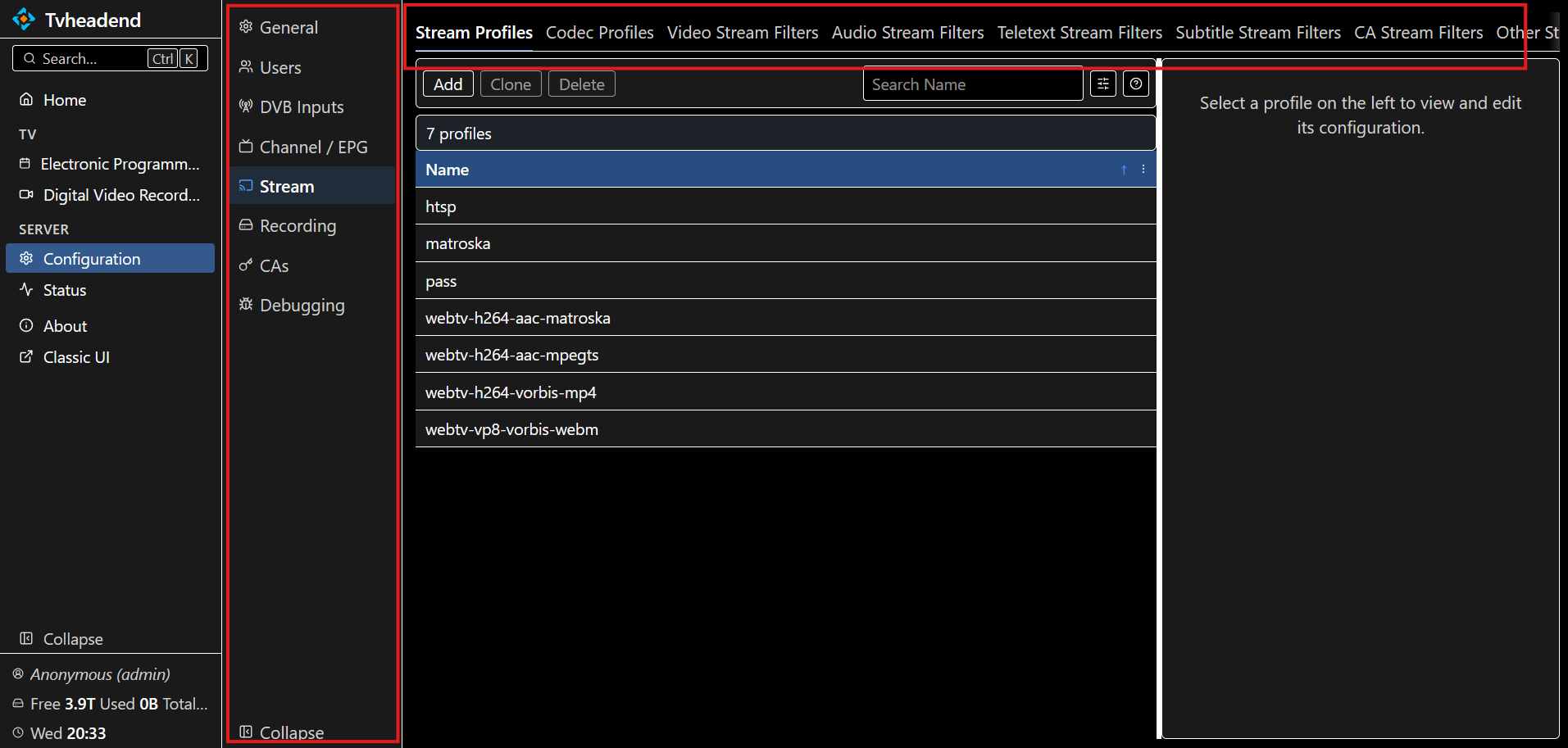Switch to Video Stream Filters tab
The image size is (1568, 748).
coord(743,33)
